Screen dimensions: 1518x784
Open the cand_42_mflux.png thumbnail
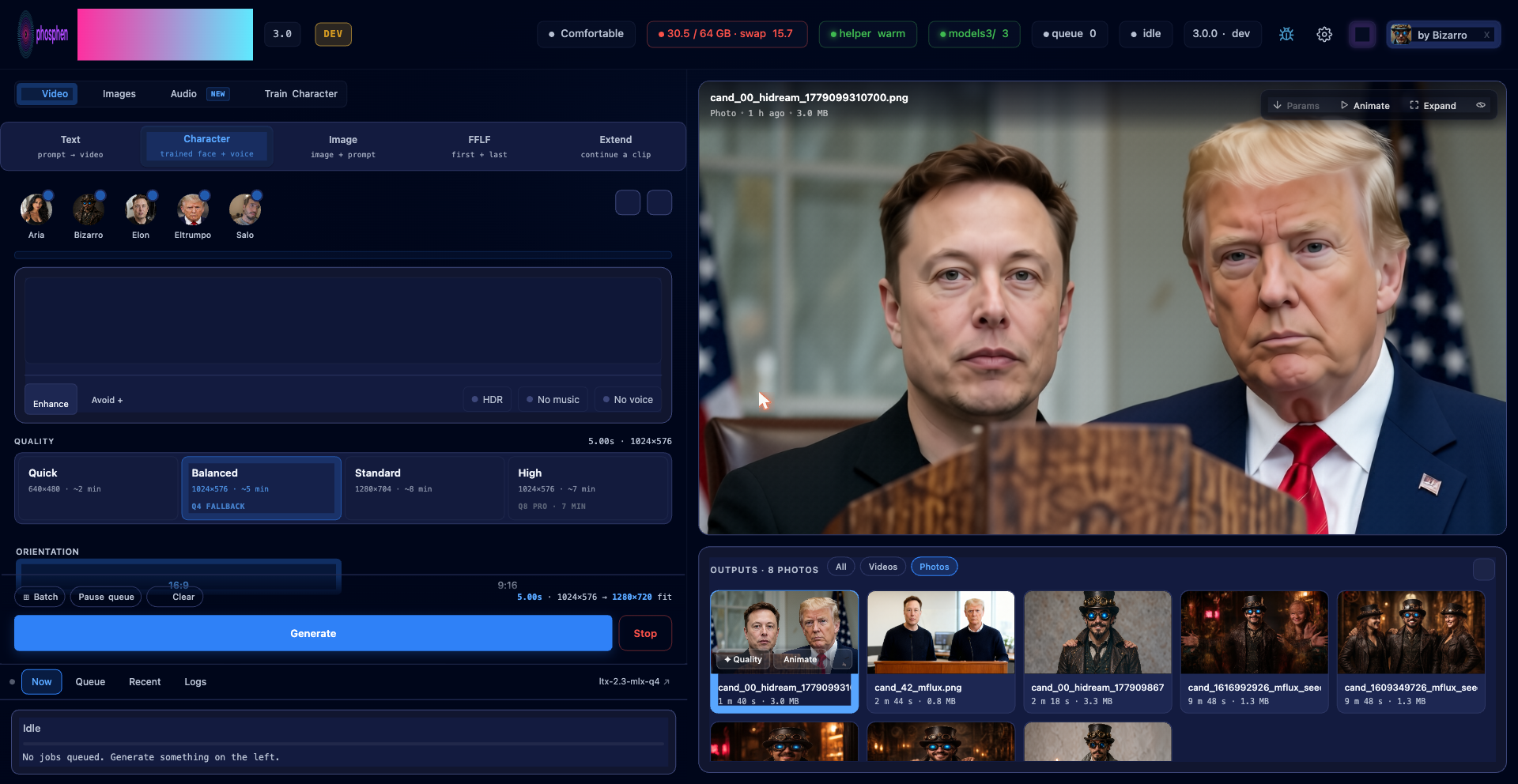click(941, 651)
